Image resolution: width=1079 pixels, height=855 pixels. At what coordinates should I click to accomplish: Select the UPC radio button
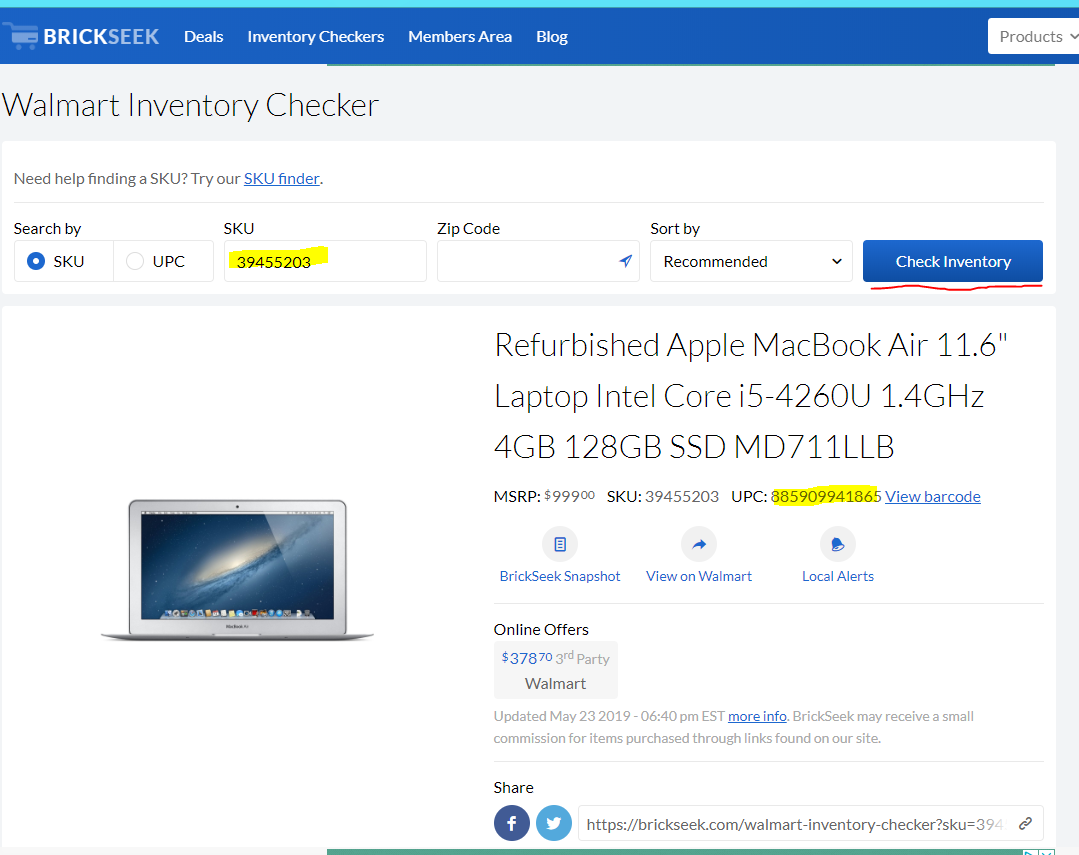click(x=135, y=261)
